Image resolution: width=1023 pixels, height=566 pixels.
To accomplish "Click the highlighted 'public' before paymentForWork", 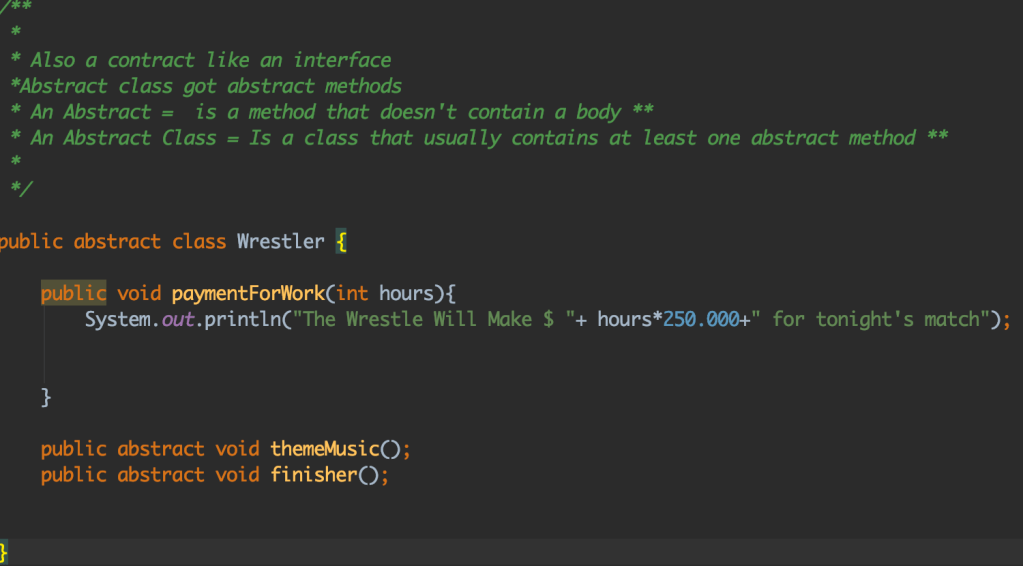I will [x=73, y=293].
